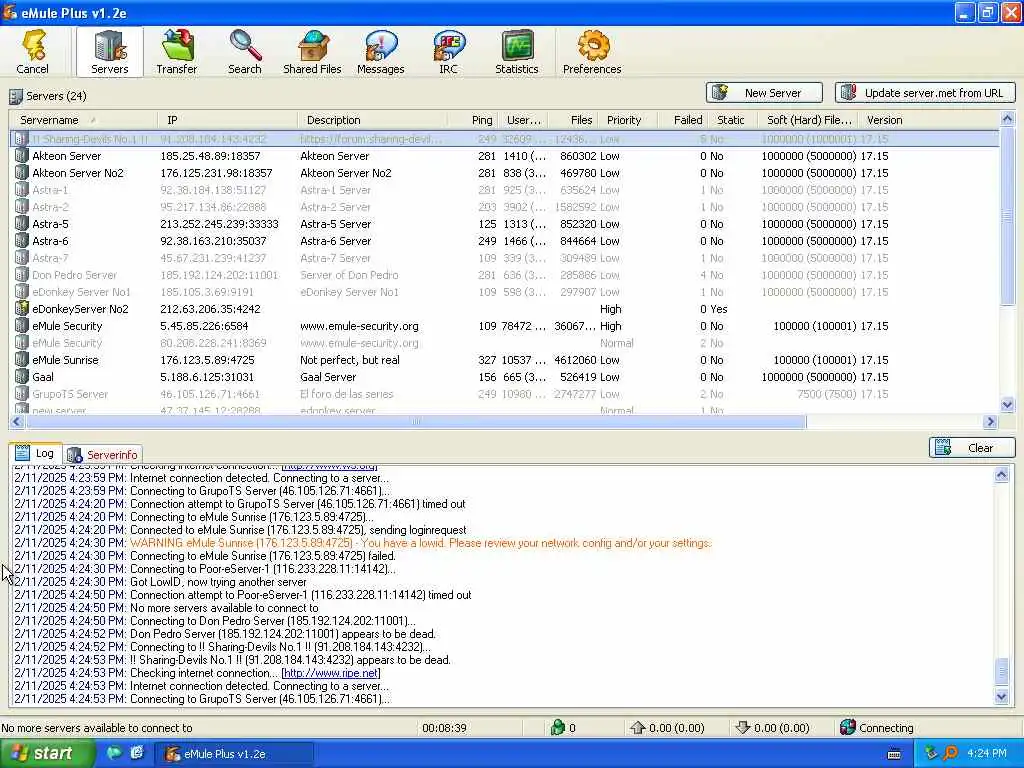Click eMule Plus v1.2e taskbar button
The width and height of the screenshot is (1024, 768).
pos(233,754)
